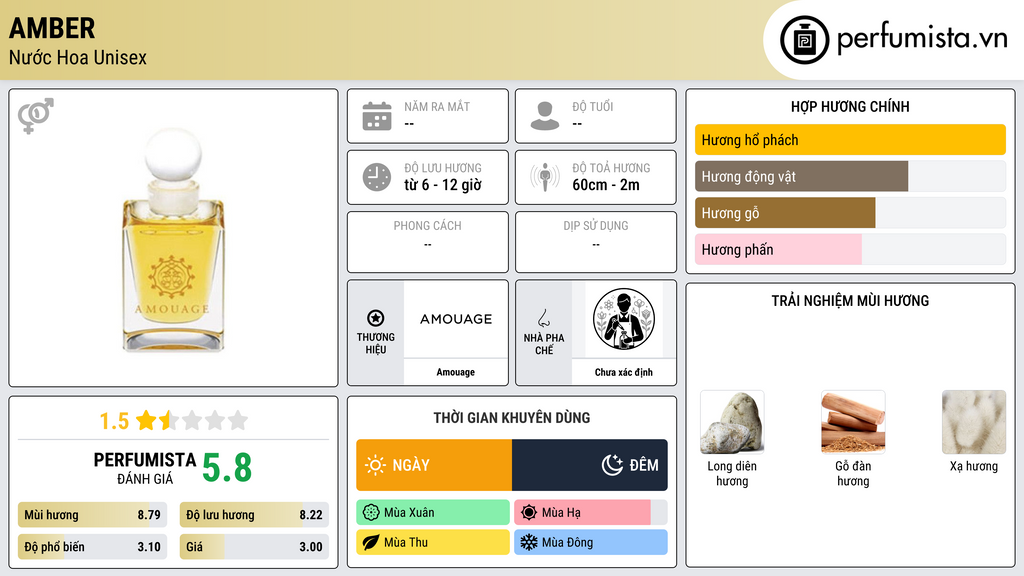Click the Gỗ đàn hương sandalwood thumbnail
The image size is (1024, 576).
[853, 423]
